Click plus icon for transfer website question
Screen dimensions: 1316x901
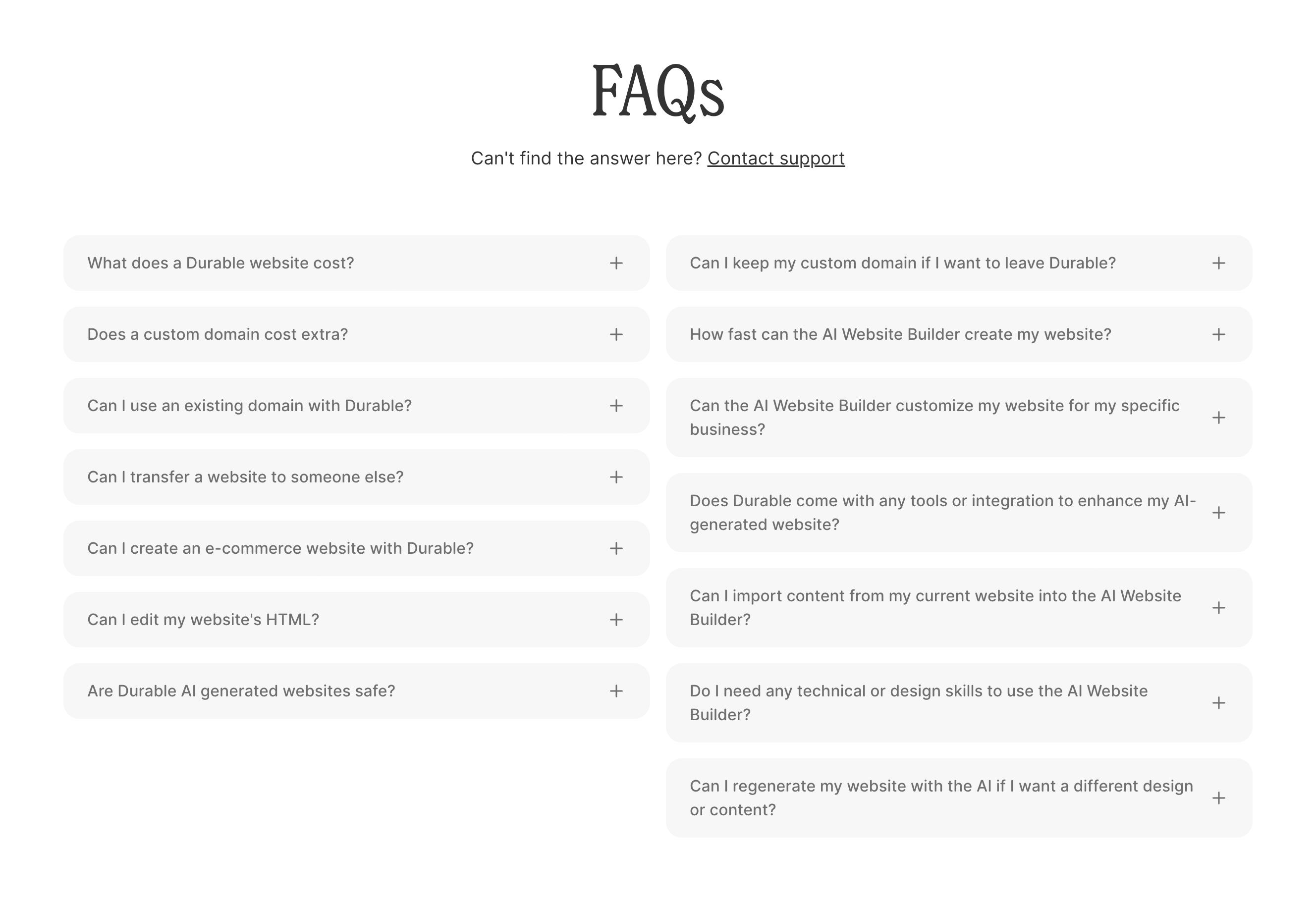(616, 477)
